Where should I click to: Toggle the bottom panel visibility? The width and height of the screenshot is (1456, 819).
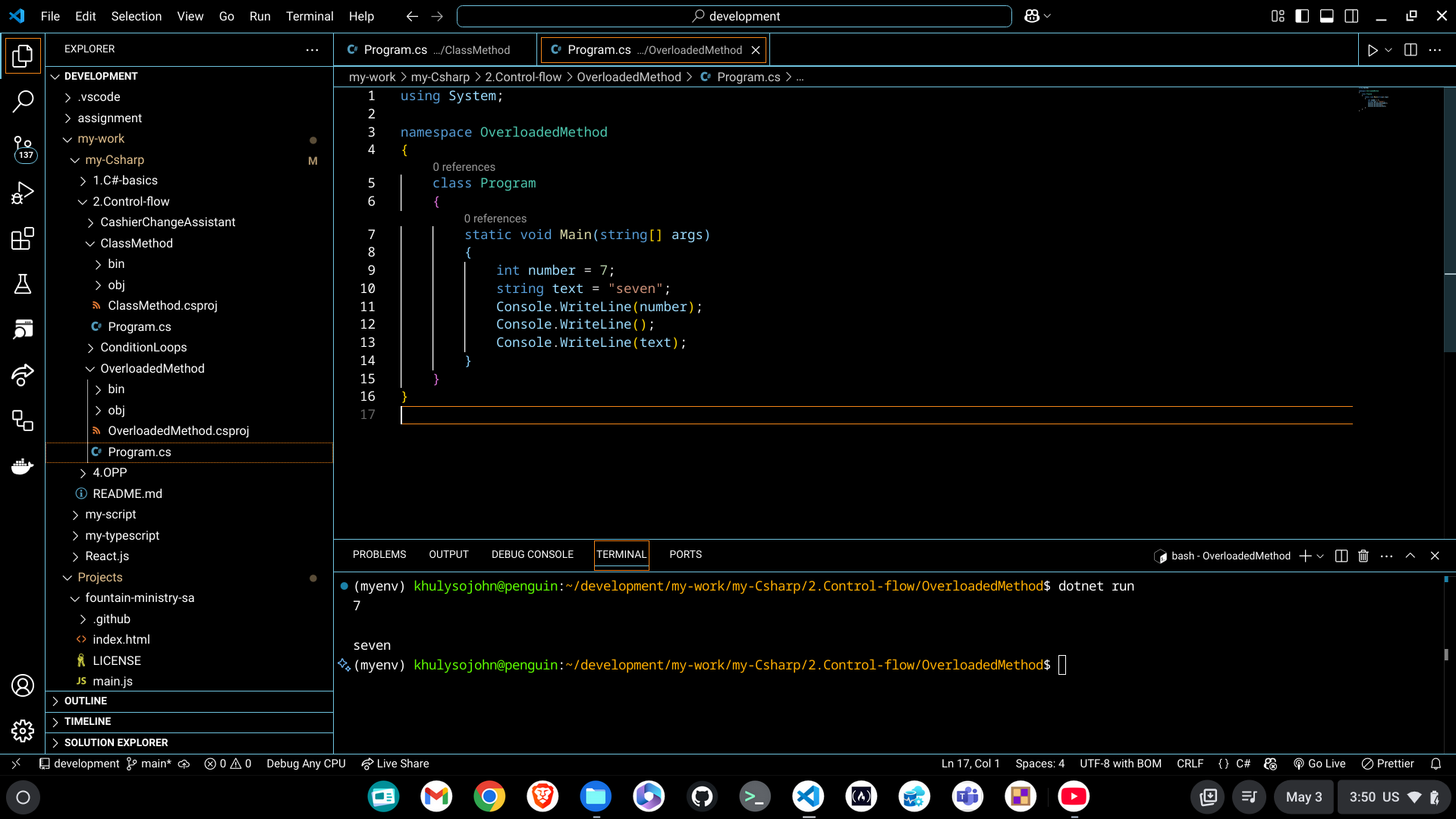tap(1327, 16)
